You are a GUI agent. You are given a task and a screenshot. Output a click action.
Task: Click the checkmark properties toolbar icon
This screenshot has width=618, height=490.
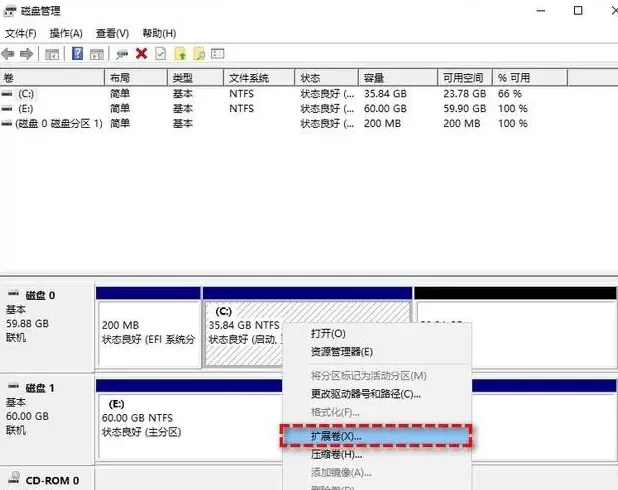(x=160, y=54)
